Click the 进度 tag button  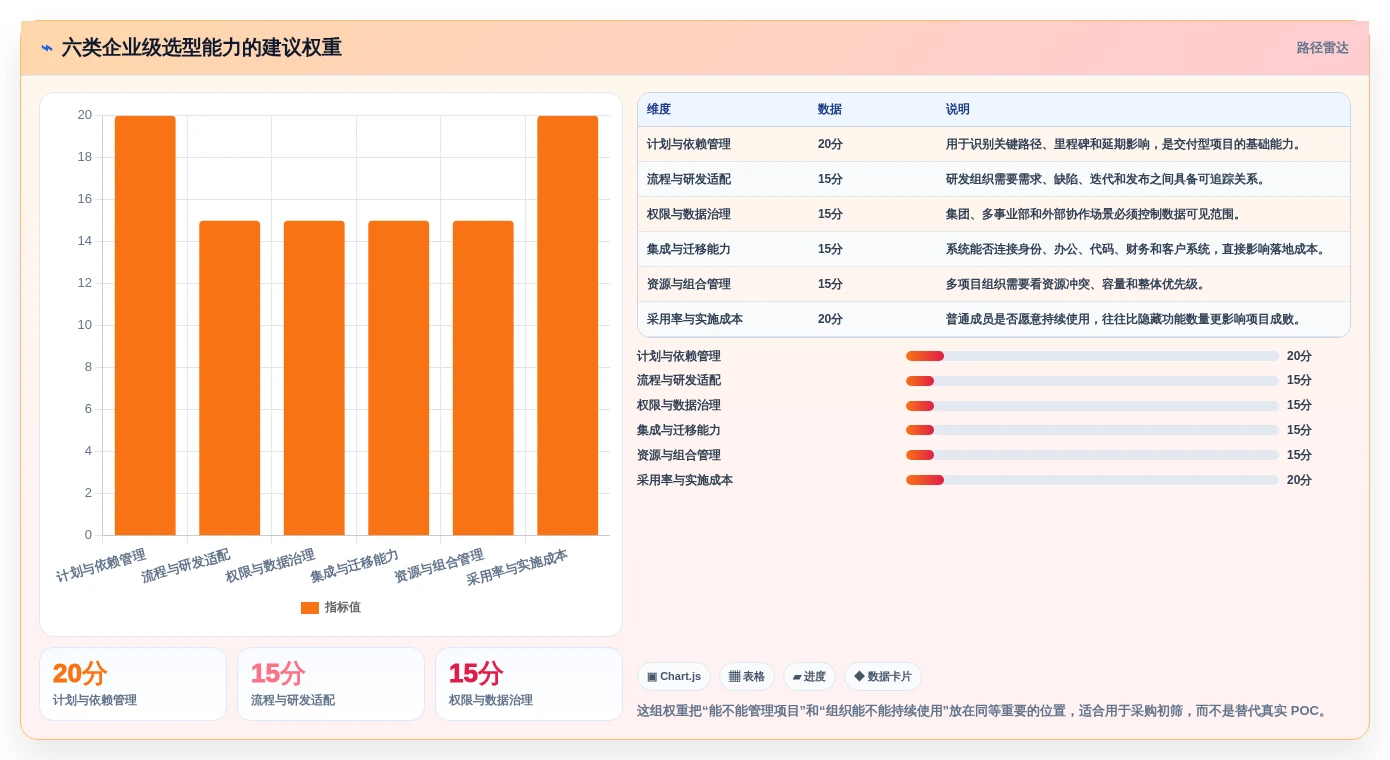[x=809, y=677]
